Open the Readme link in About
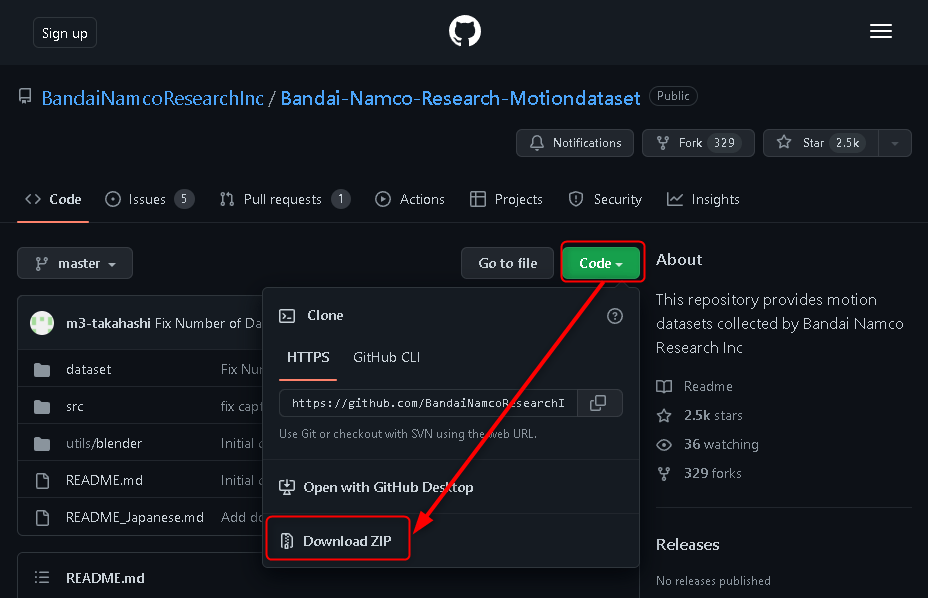Viewport: 928px width, 598px height. pos(695,387)
